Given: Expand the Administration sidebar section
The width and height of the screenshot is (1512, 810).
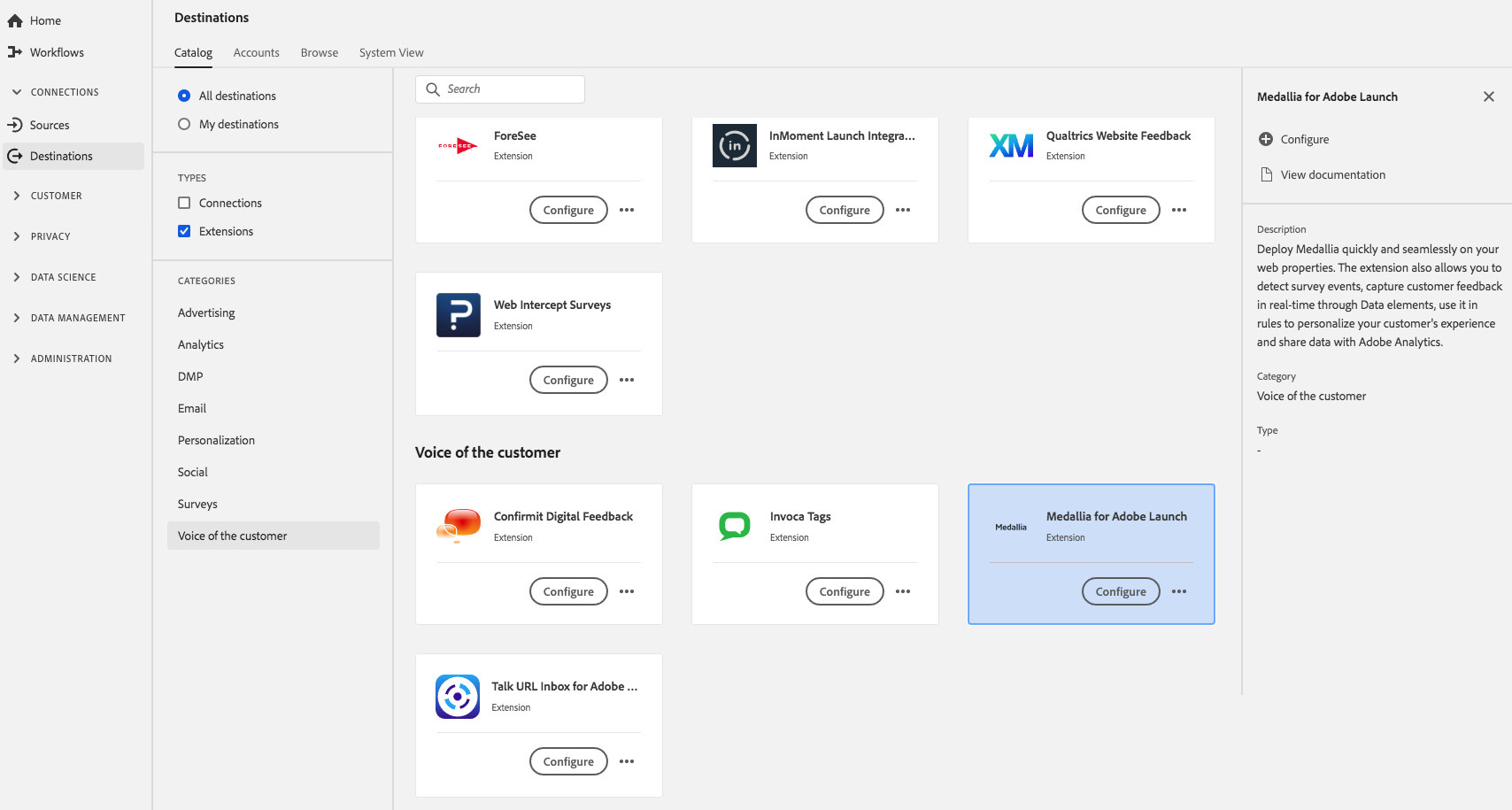Looking at the screenshot, I should pyautogui.click(x=17, y=359).
